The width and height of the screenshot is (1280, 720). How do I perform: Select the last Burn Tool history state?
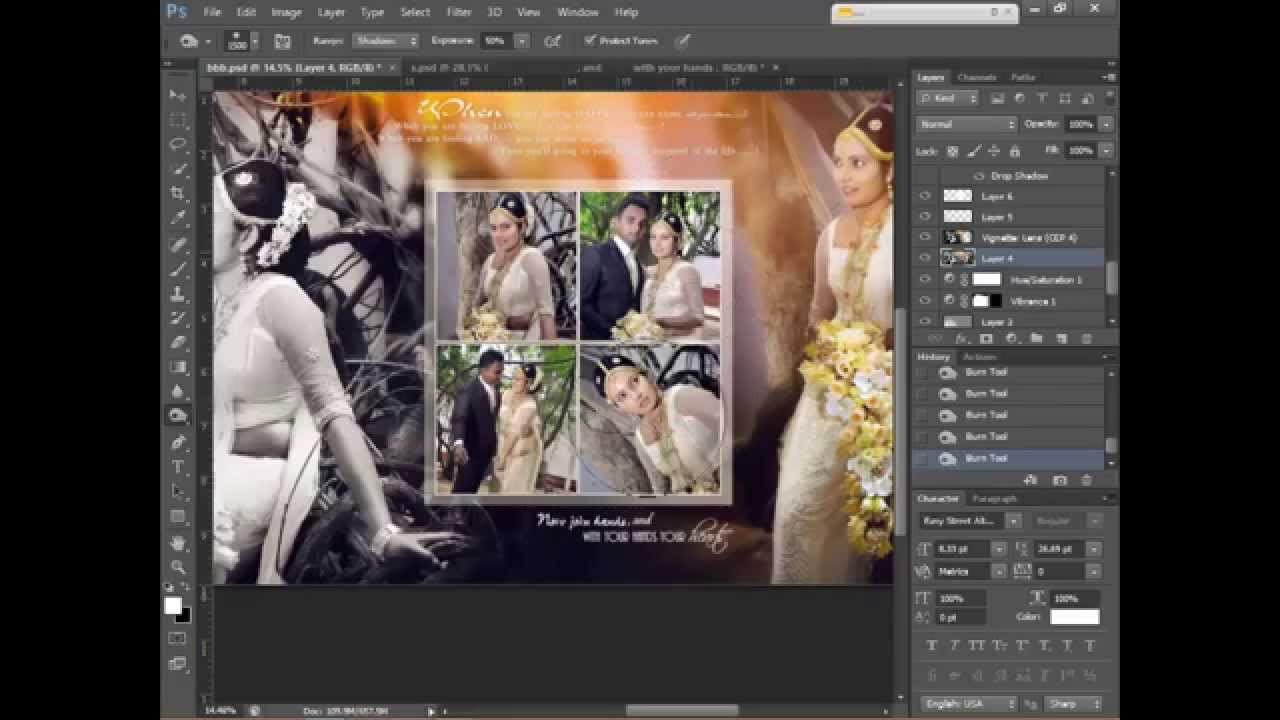tap(1010, 458)
